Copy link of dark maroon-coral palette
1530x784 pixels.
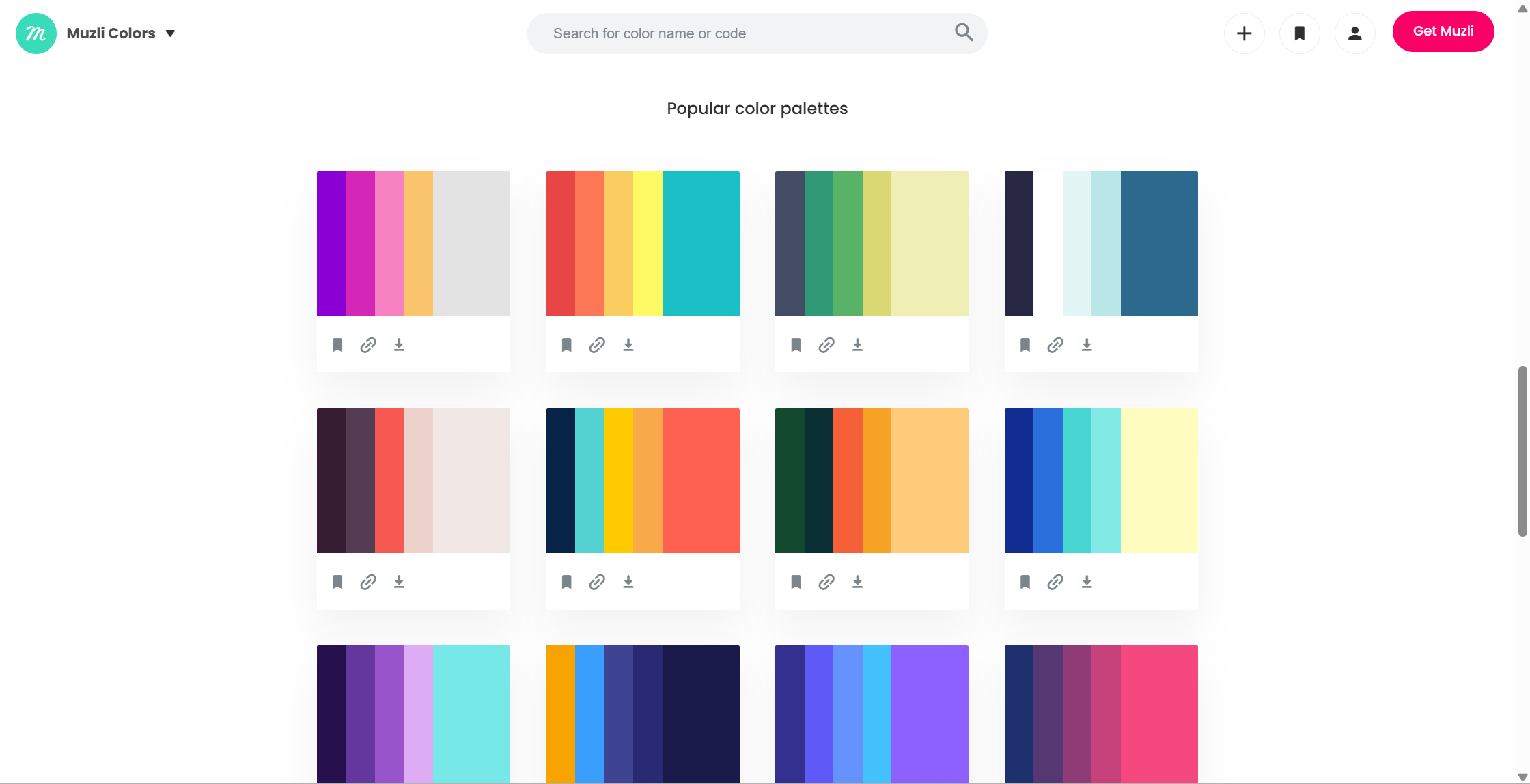tap(368, 582)
